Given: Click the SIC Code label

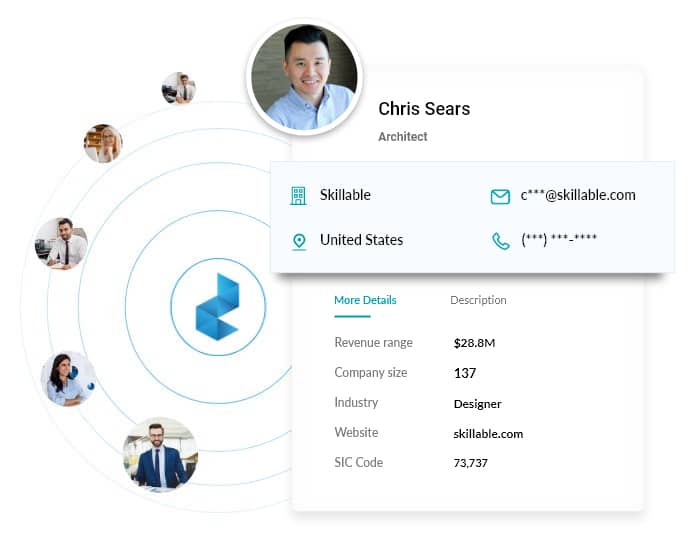Looking at the screenshot, I should click(x=358, y=463).
